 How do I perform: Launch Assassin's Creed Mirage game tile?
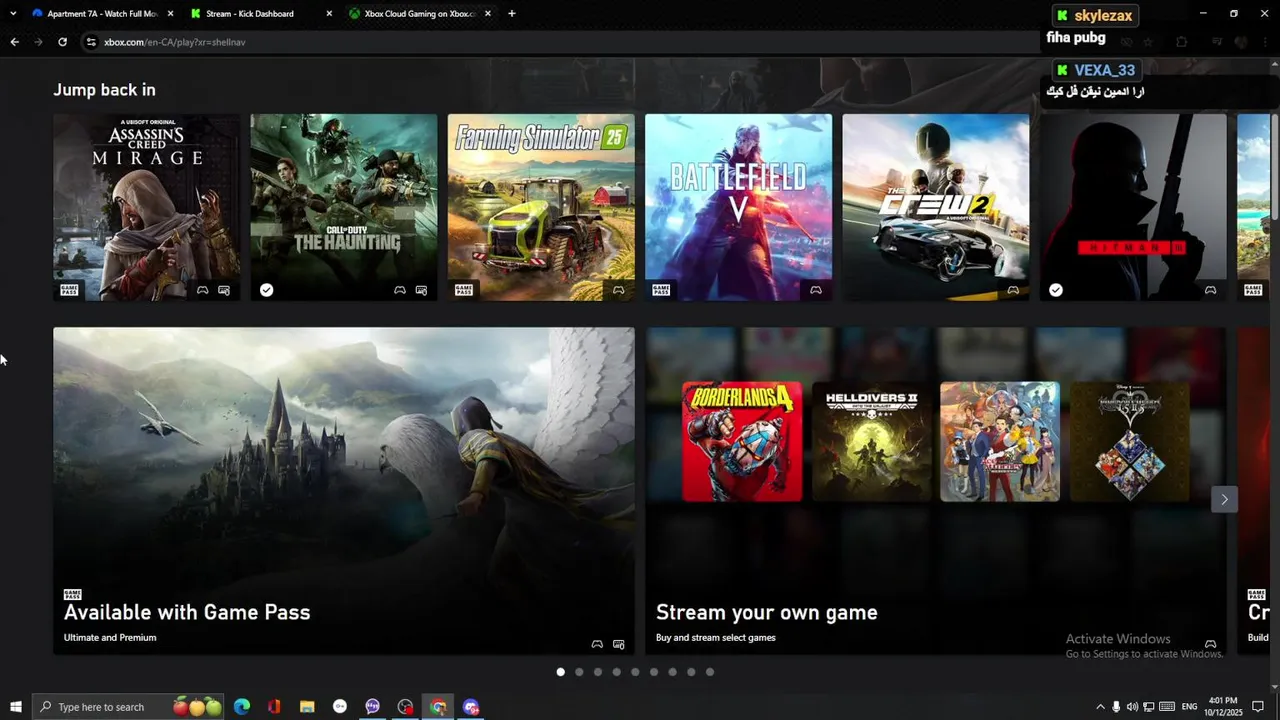click(146, 207)
